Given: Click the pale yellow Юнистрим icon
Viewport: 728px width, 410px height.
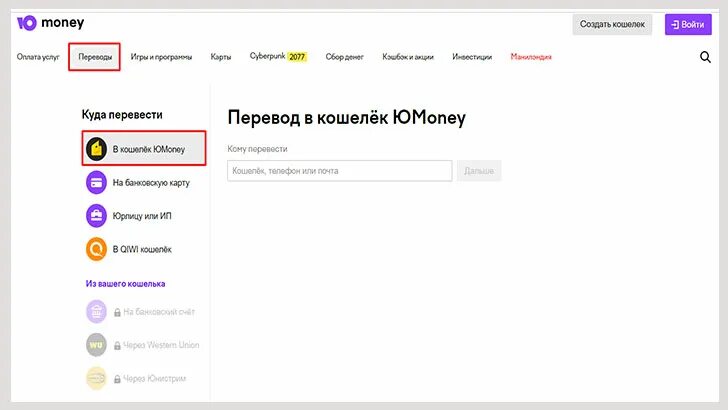Looking at the screenshot, I should point(97,378).
